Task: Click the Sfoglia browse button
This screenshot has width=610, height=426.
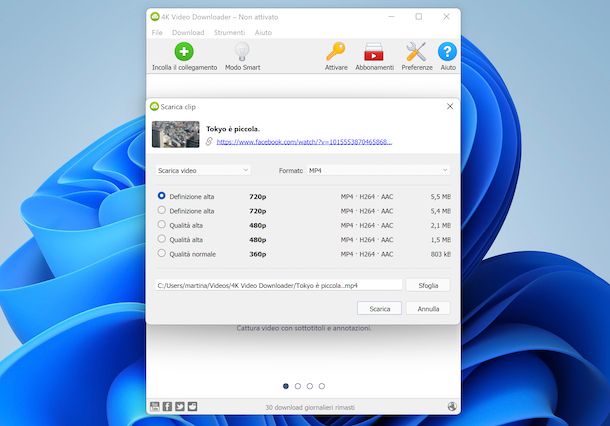Action: [427, 285]
